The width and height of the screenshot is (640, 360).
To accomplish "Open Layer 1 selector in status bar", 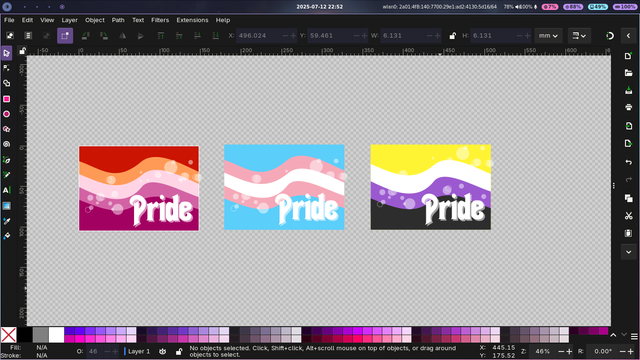I will pos(137,351).
